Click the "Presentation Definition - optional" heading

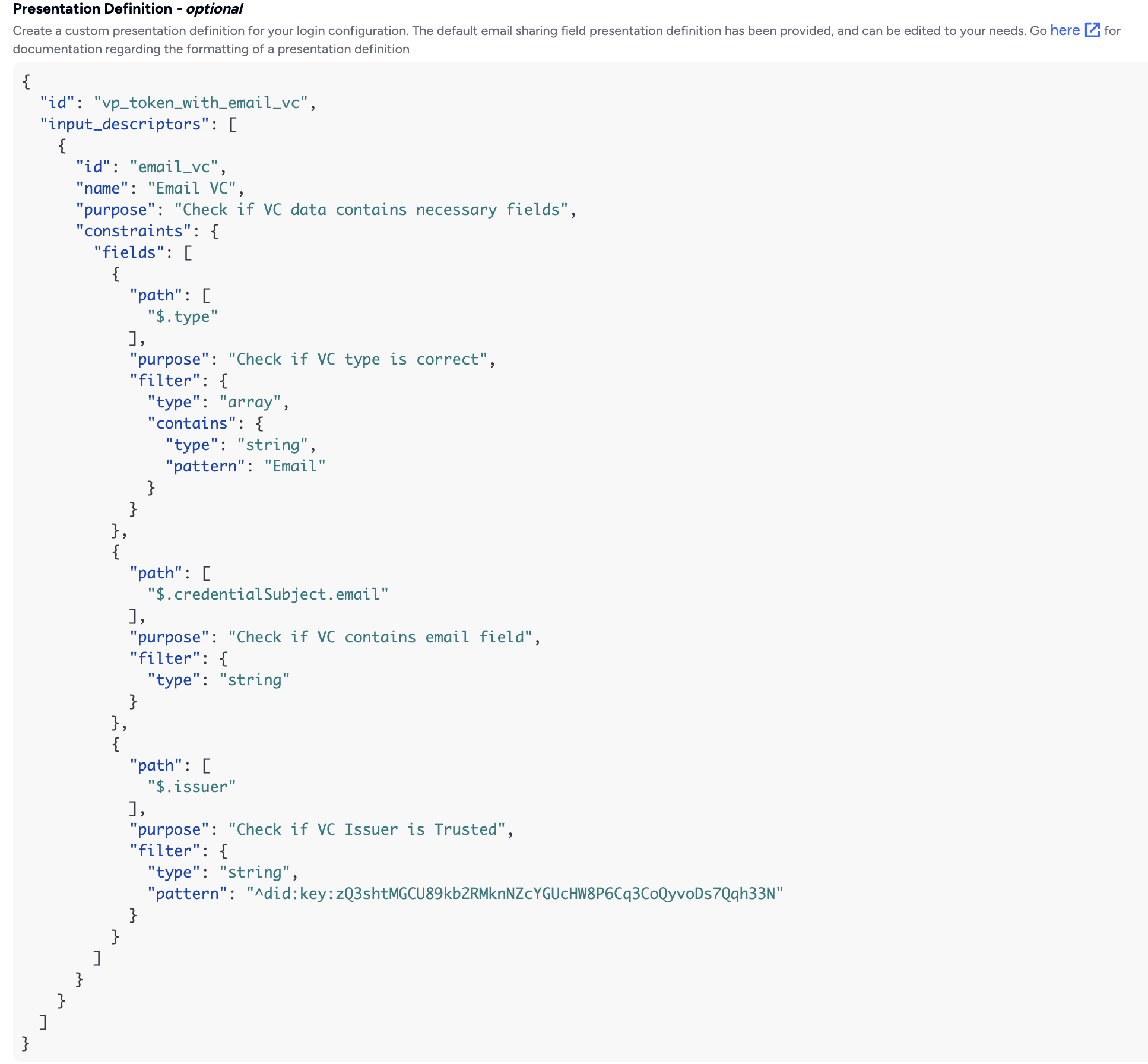point(128,9)
